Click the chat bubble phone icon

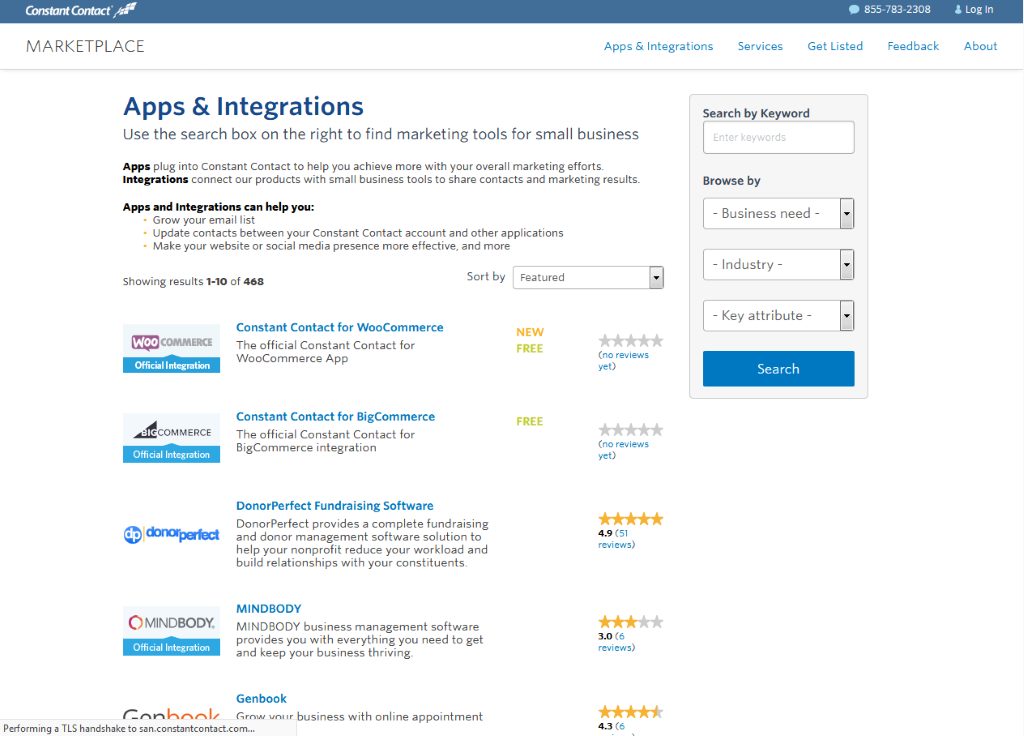(x=854, y=10)
